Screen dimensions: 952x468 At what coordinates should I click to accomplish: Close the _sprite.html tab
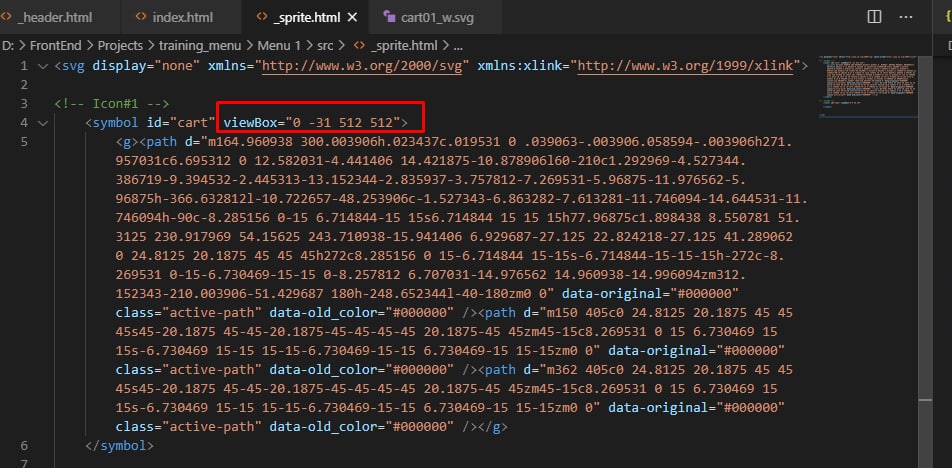tap(352, 17)
